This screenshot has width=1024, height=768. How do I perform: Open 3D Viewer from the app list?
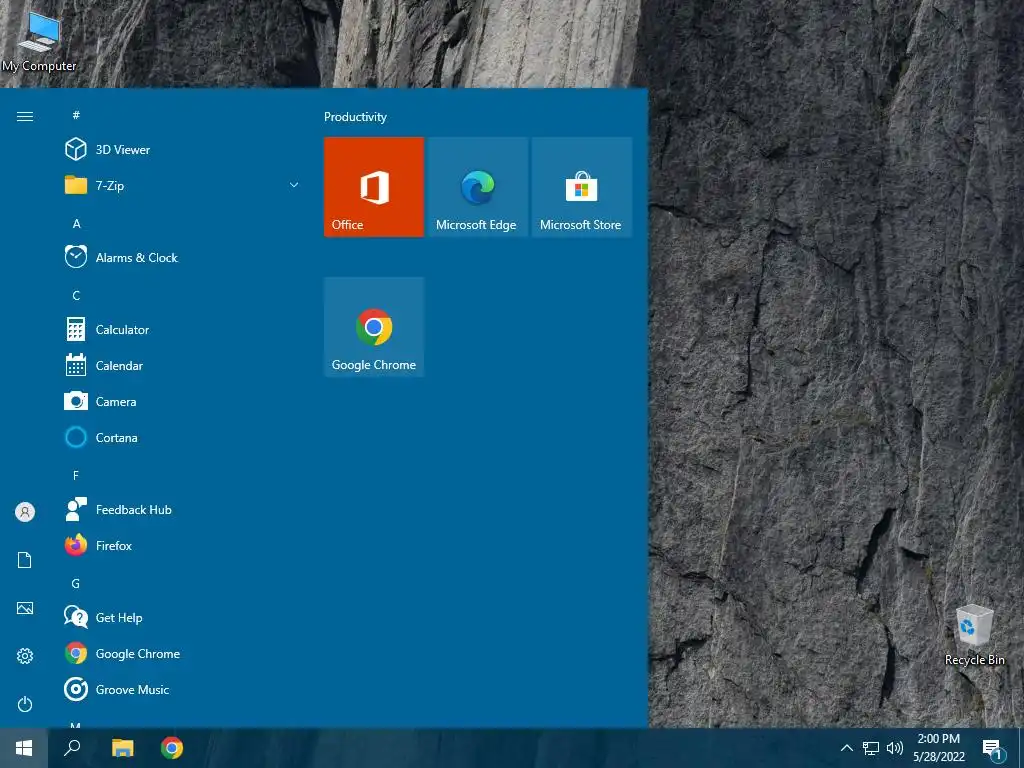point(182,150)
